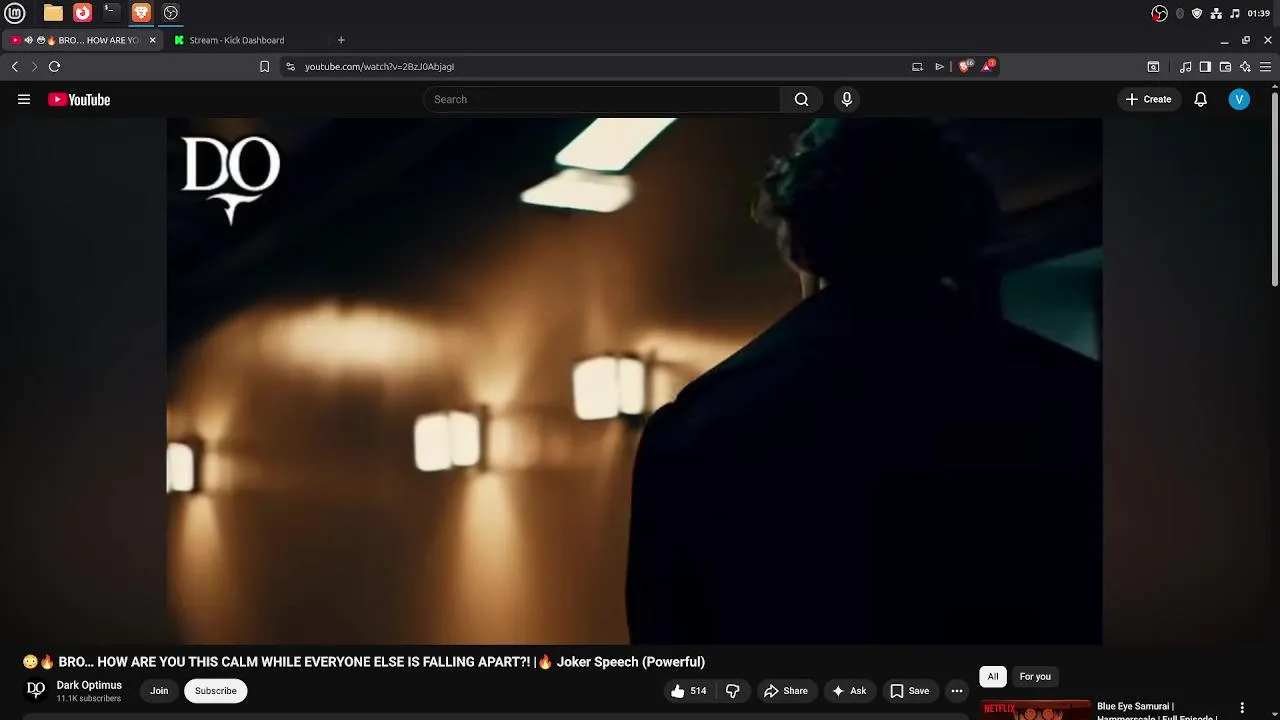Mute the playing YouTube tab via its audio icon
1280x720 pixels.
(28, 40)
